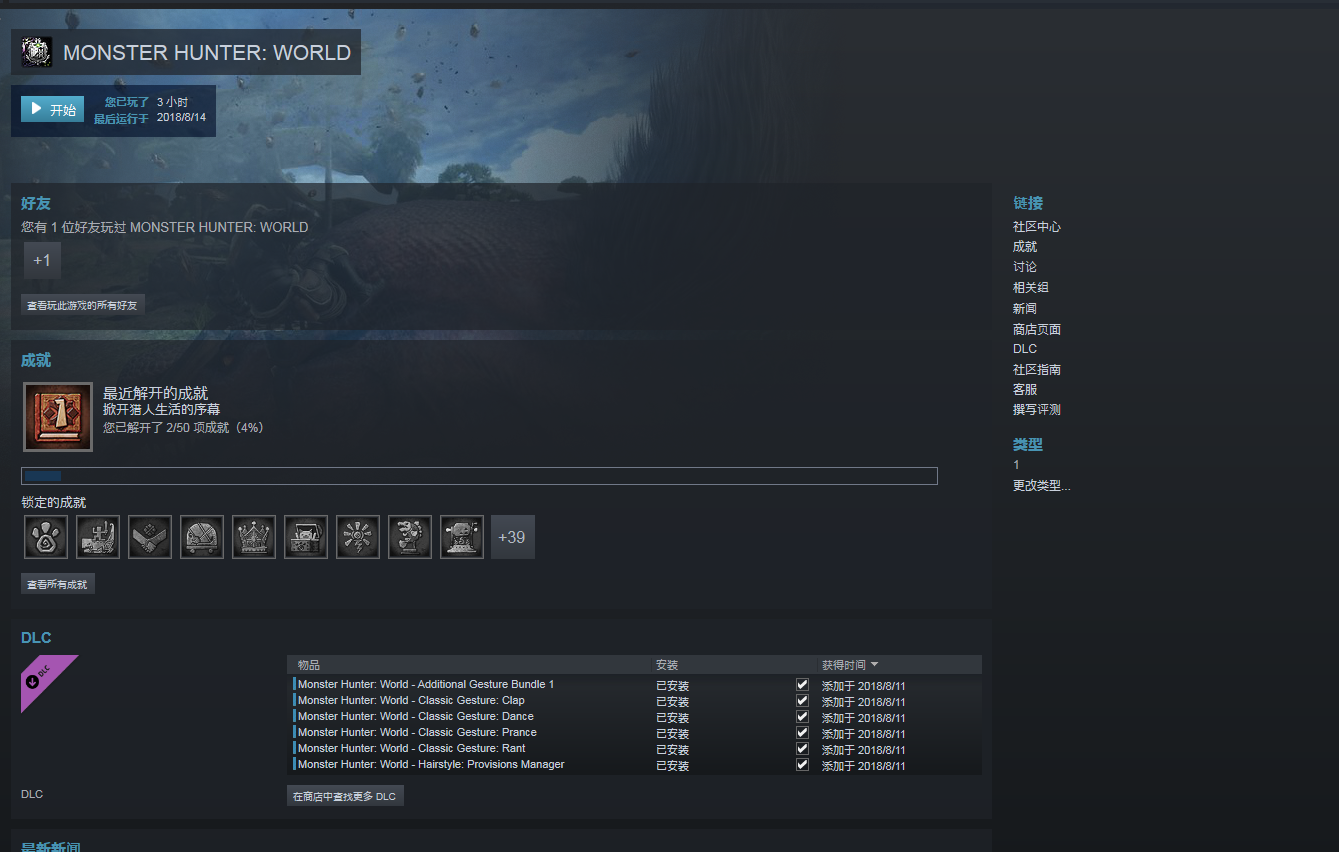The width and height of the screenshot is (1339, 852).
Task: Sort by 安装 column header
Action: (x=667, y=665)
